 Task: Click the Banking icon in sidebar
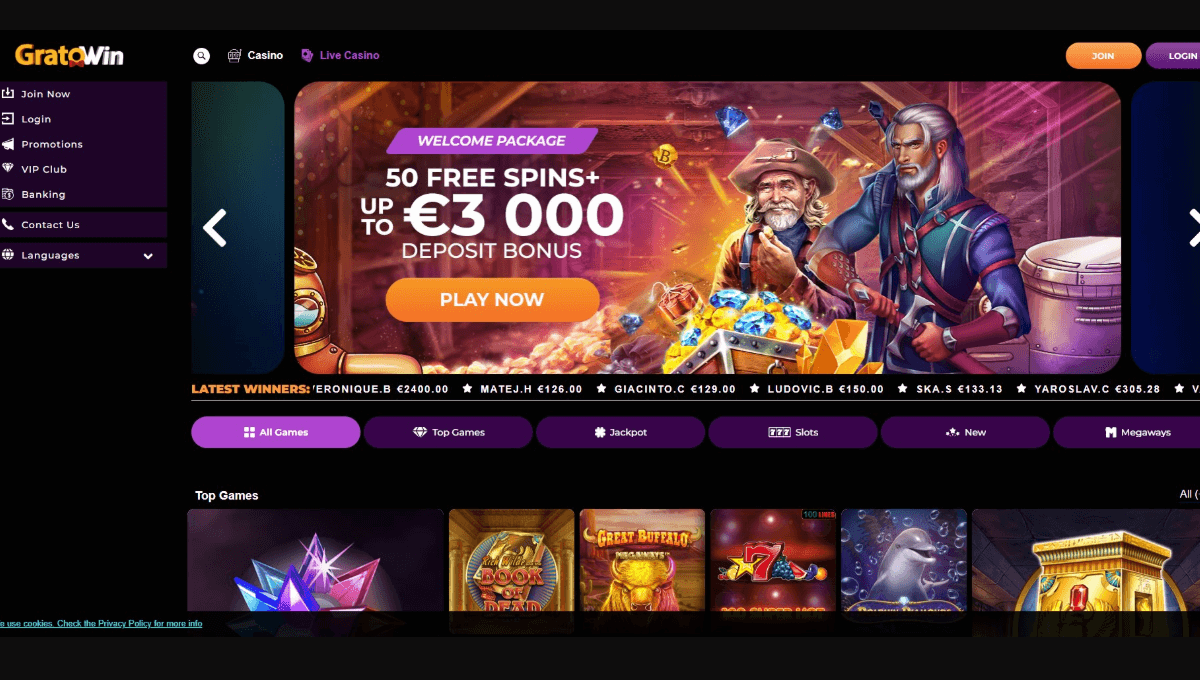(x=8, y=194)
